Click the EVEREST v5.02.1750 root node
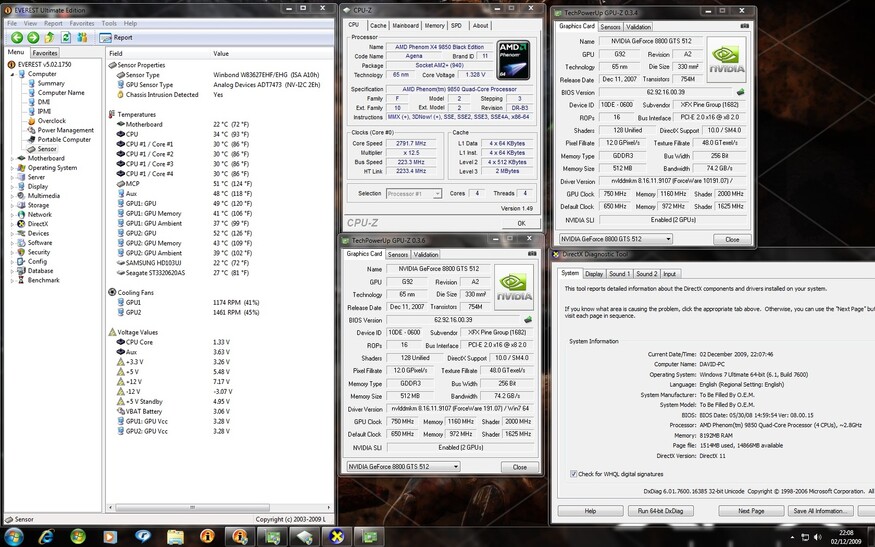This screenshot has height=547, width=875. click(44, 64)
